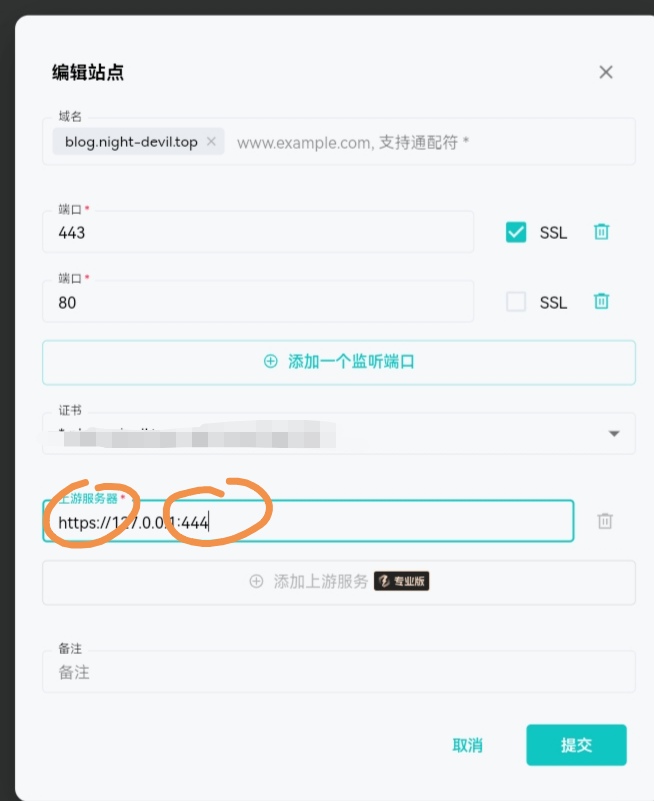Submit with the 提交 button

(x=576, y=745)
